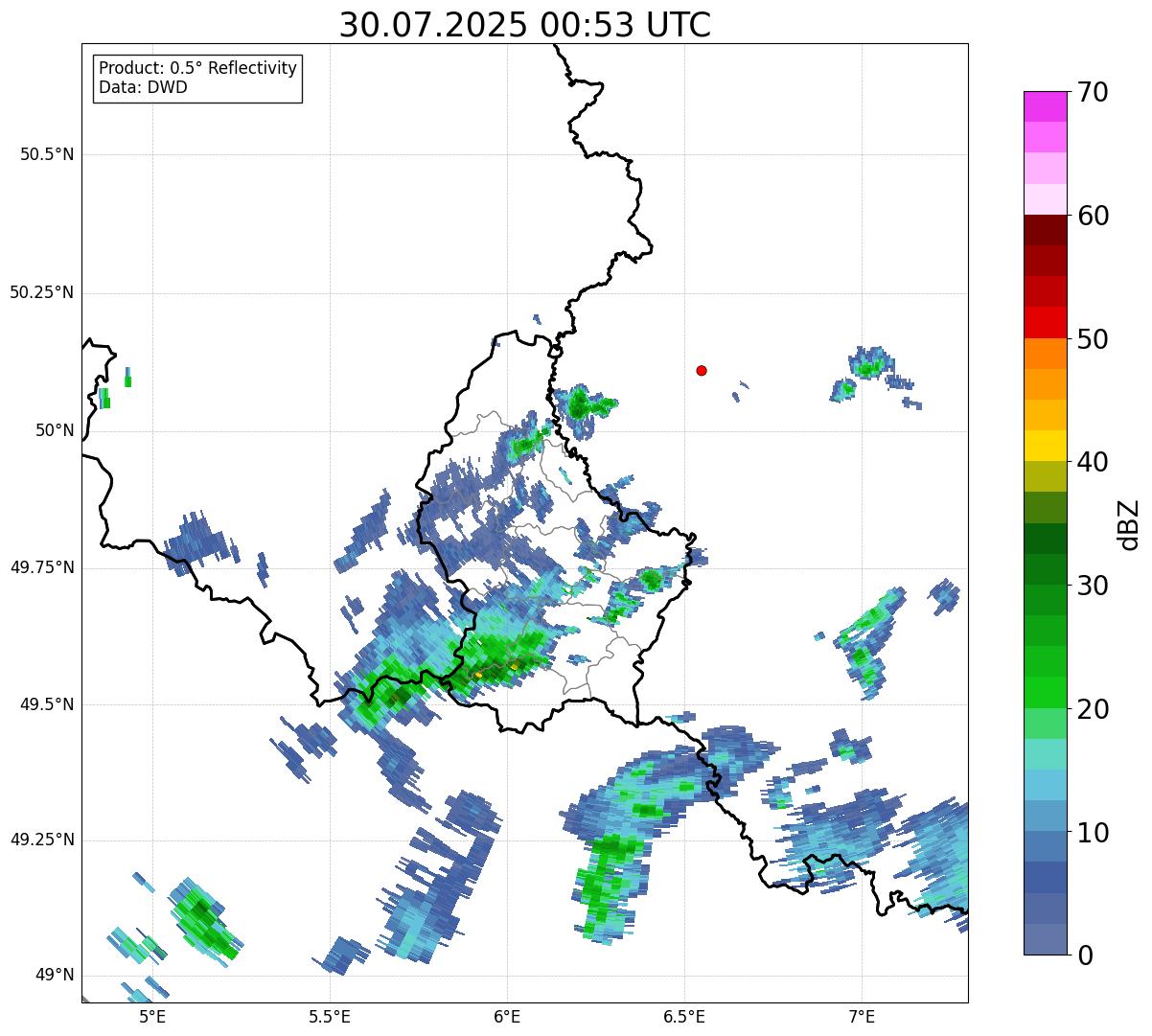This screenshot has width=1152, height=1036.
Task: Click the longitude label 6°E
Action: click(x=507, y=1017)
